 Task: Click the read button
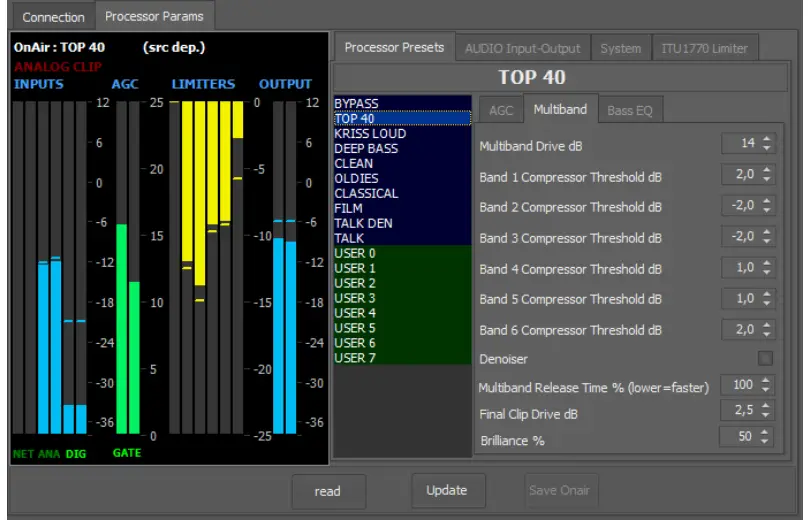point(328,491)
